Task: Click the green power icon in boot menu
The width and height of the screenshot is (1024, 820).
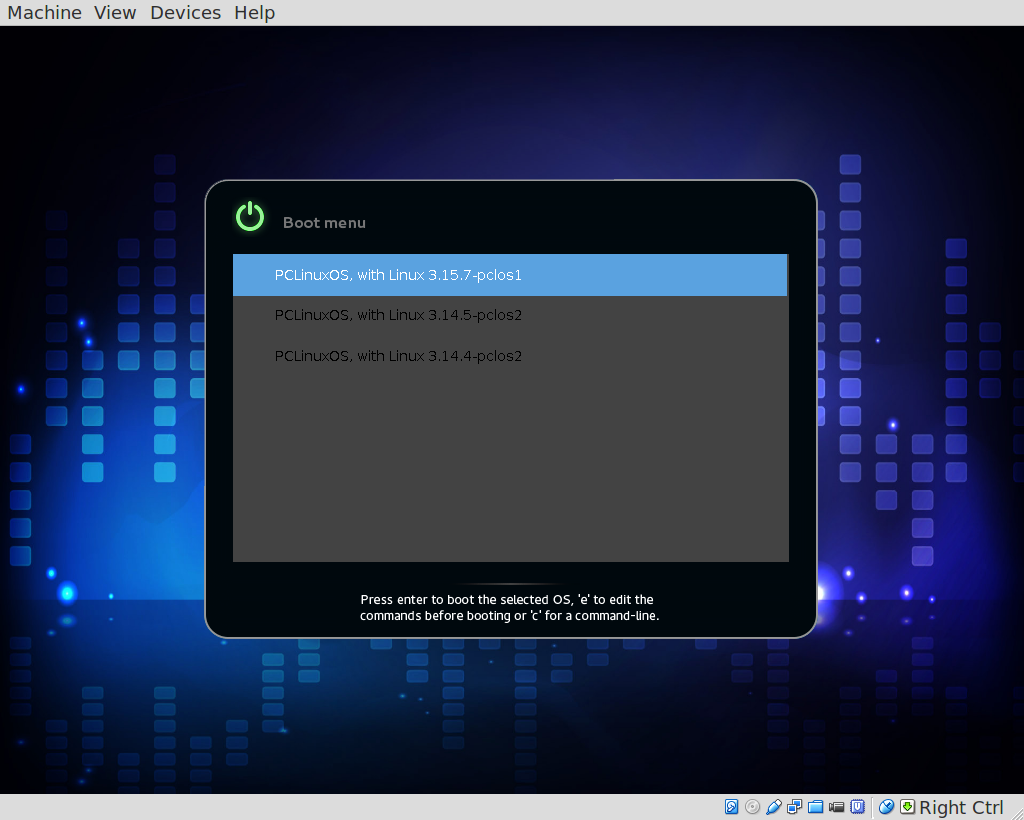Action: point(250,217)
